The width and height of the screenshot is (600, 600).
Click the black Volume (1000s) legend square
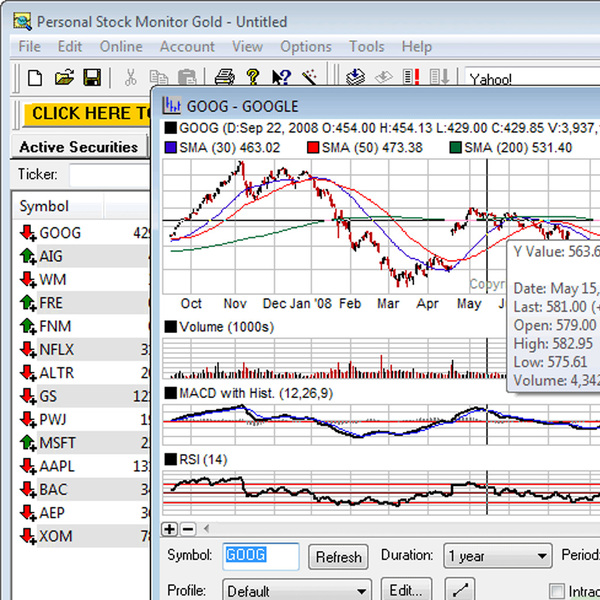coord(171,327)
